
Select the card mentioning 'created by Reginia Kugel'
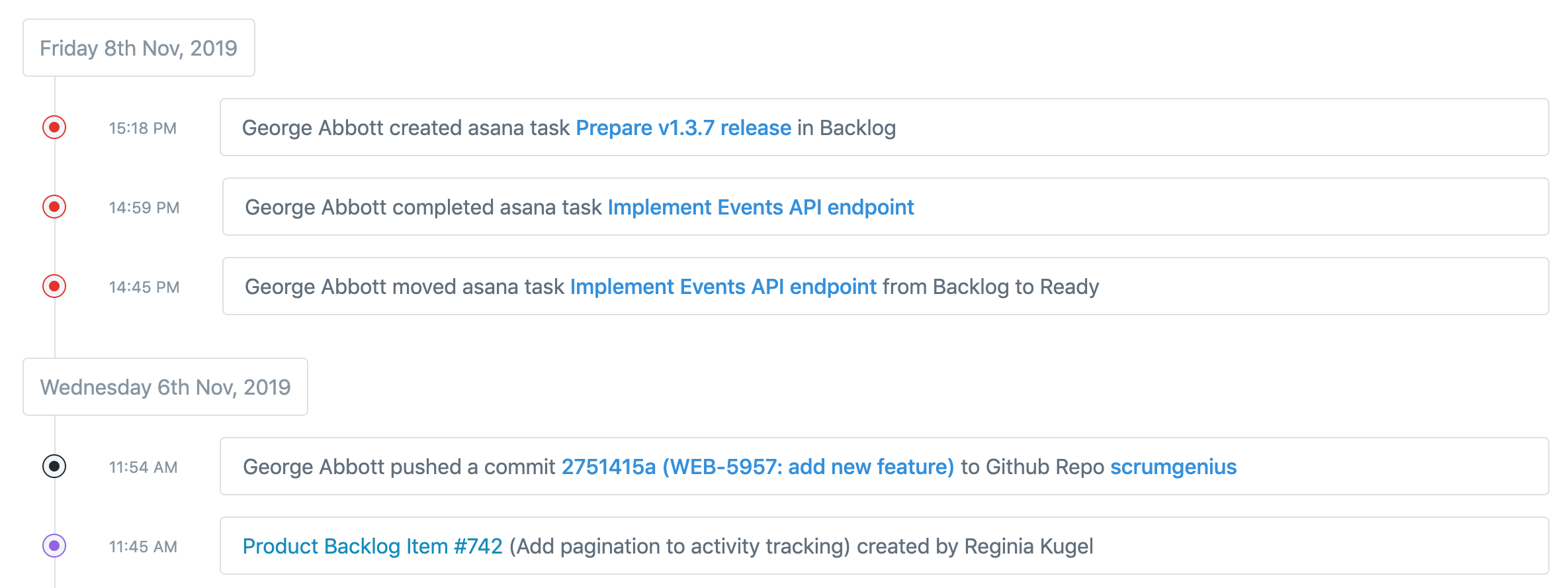click(1290, 546)
